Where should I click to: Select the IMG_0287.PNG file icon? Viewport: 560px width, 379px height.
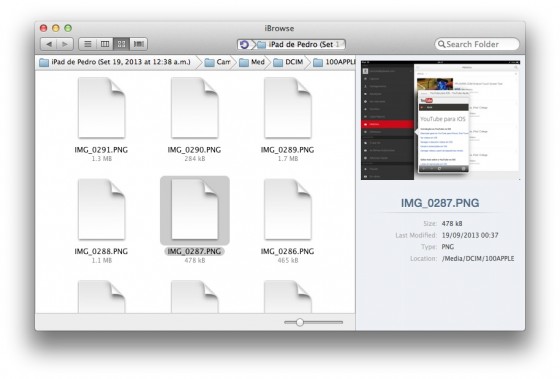point(195,209)
